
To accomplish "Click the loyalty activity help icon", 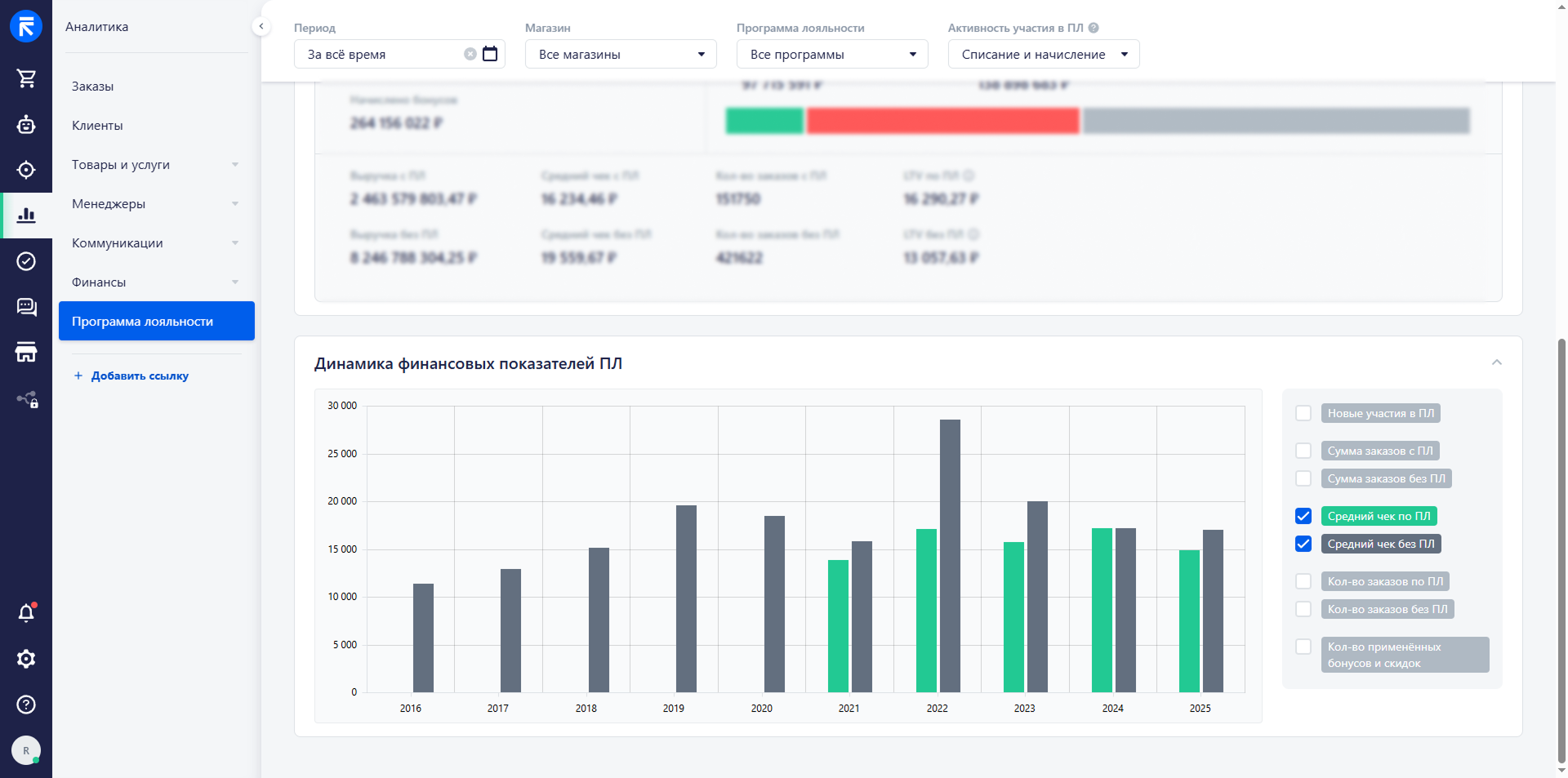I will click(1094, 28).
